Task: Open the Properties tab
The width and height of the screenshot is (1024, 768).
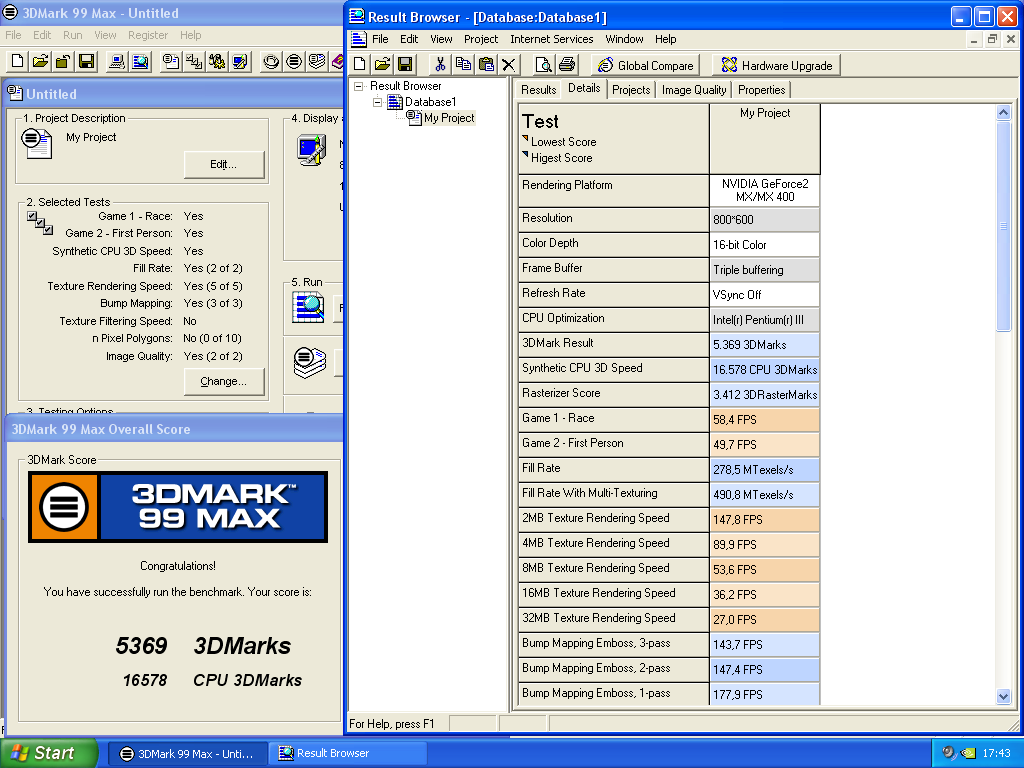Action: point(761,89)
